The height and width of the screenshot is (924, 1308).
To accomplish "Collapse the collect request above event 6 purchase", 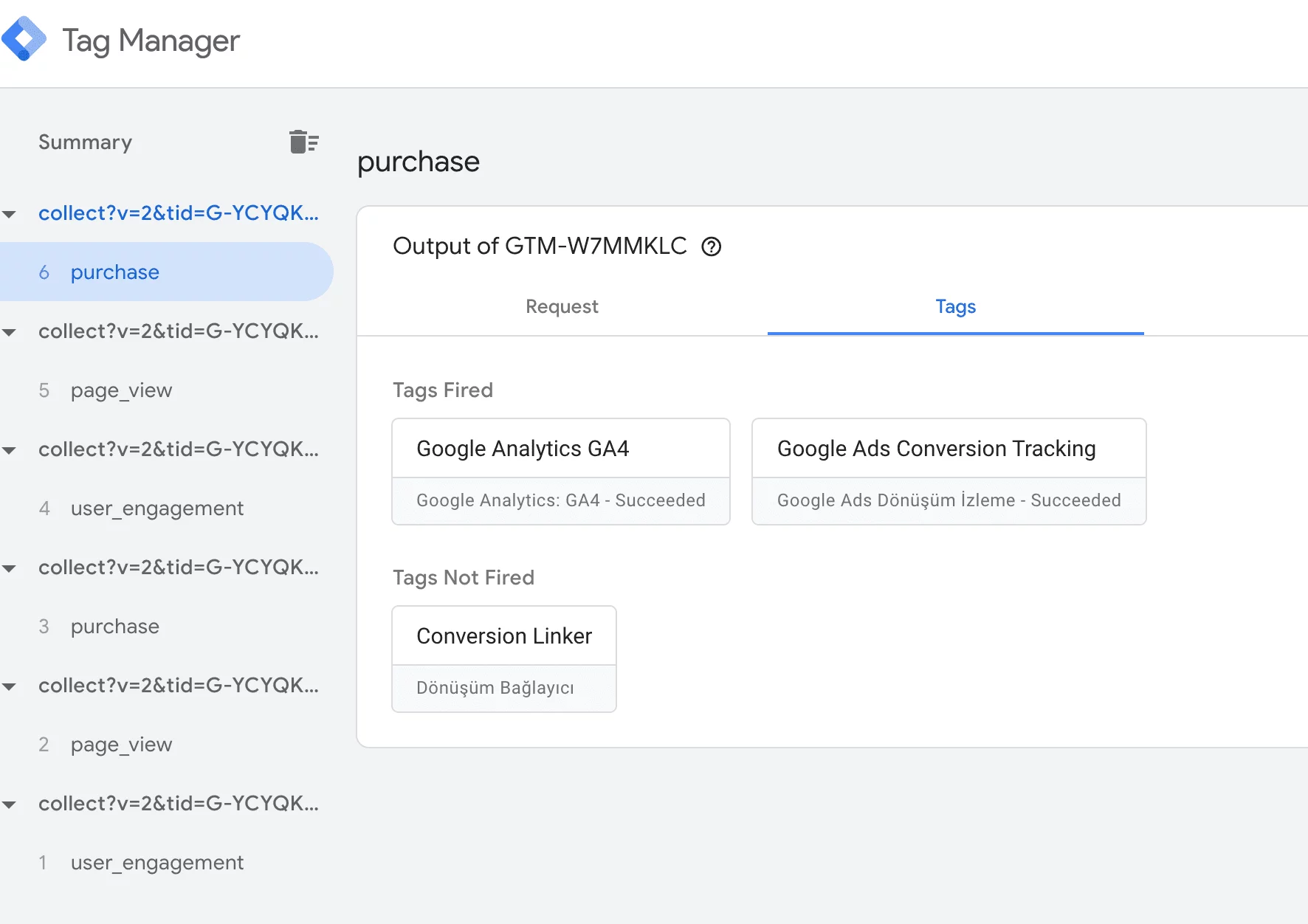I will 9,214.
